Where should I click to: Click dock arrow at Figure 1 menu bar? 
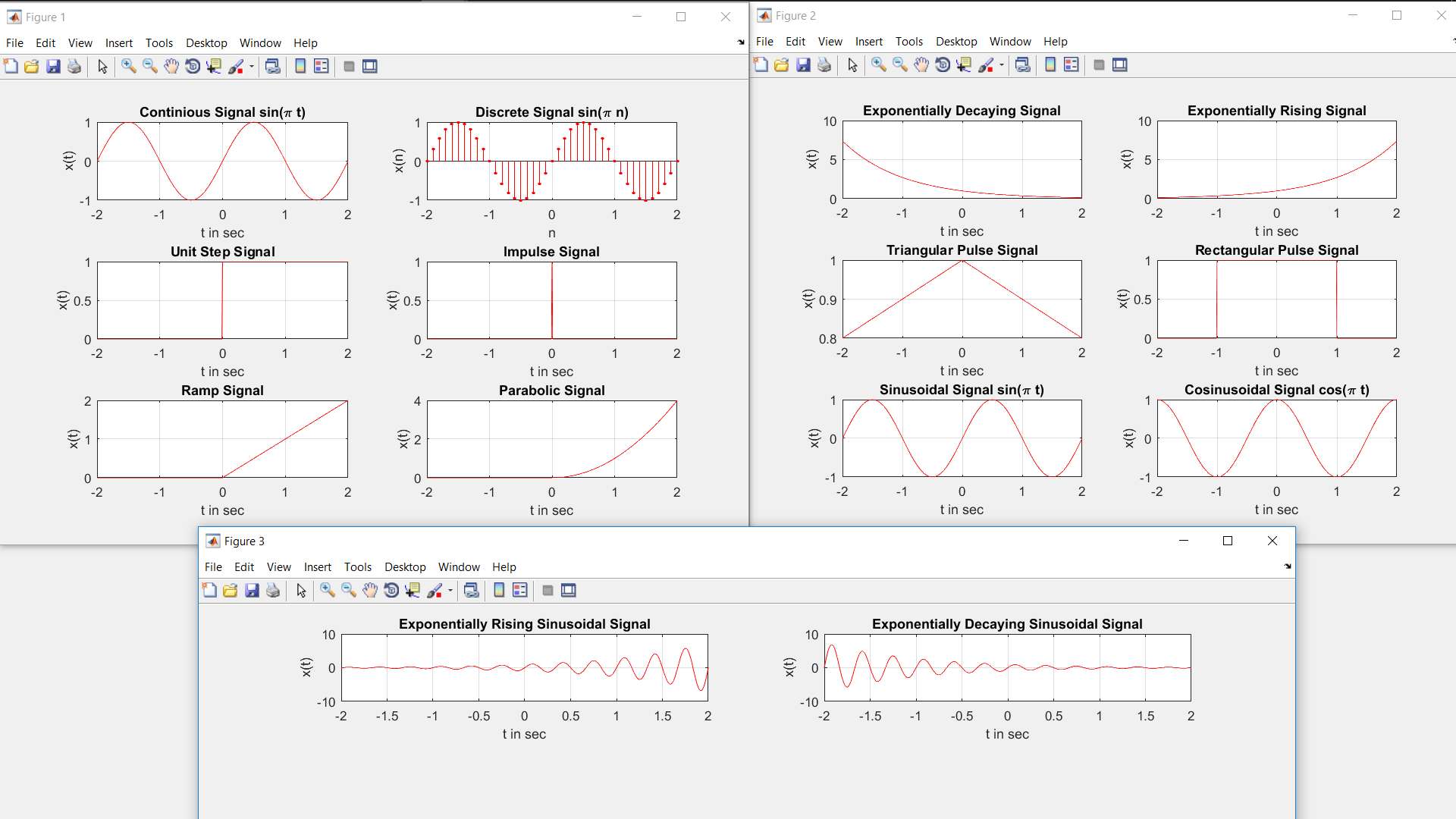(x=741, y=42)
